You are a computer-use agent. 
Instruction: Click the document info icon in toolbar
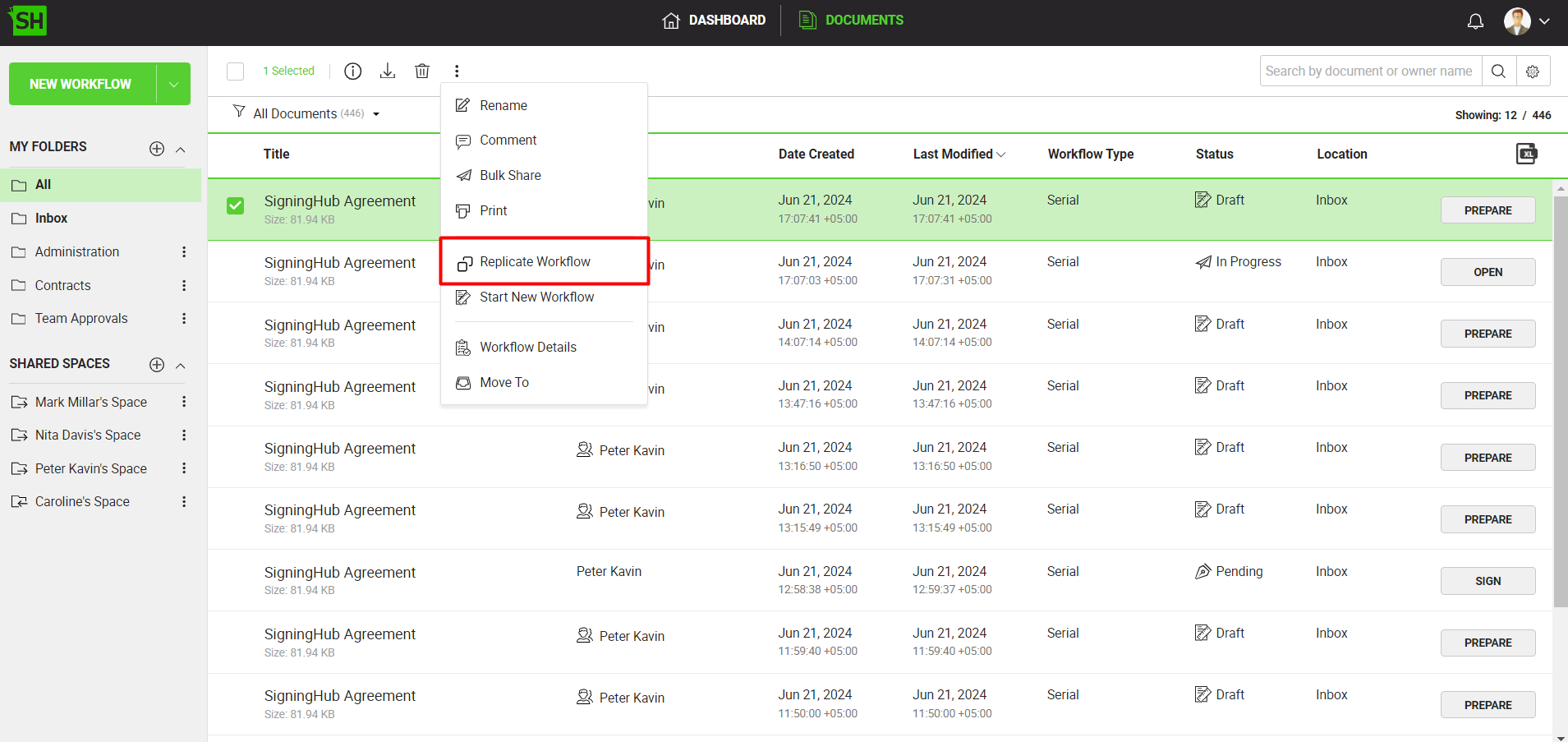352,71
